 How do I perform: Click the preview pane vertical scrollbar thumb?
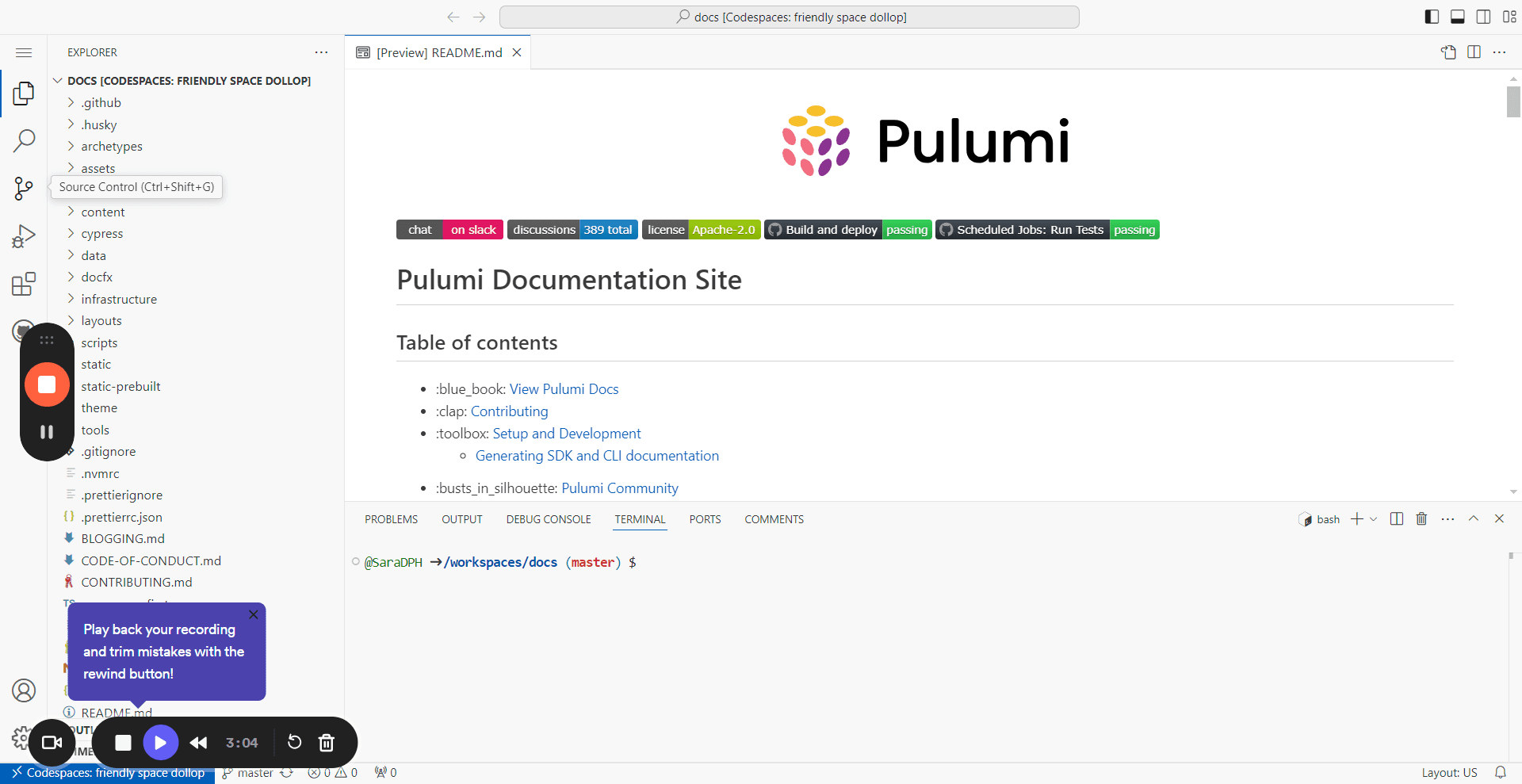point(1513,101)
